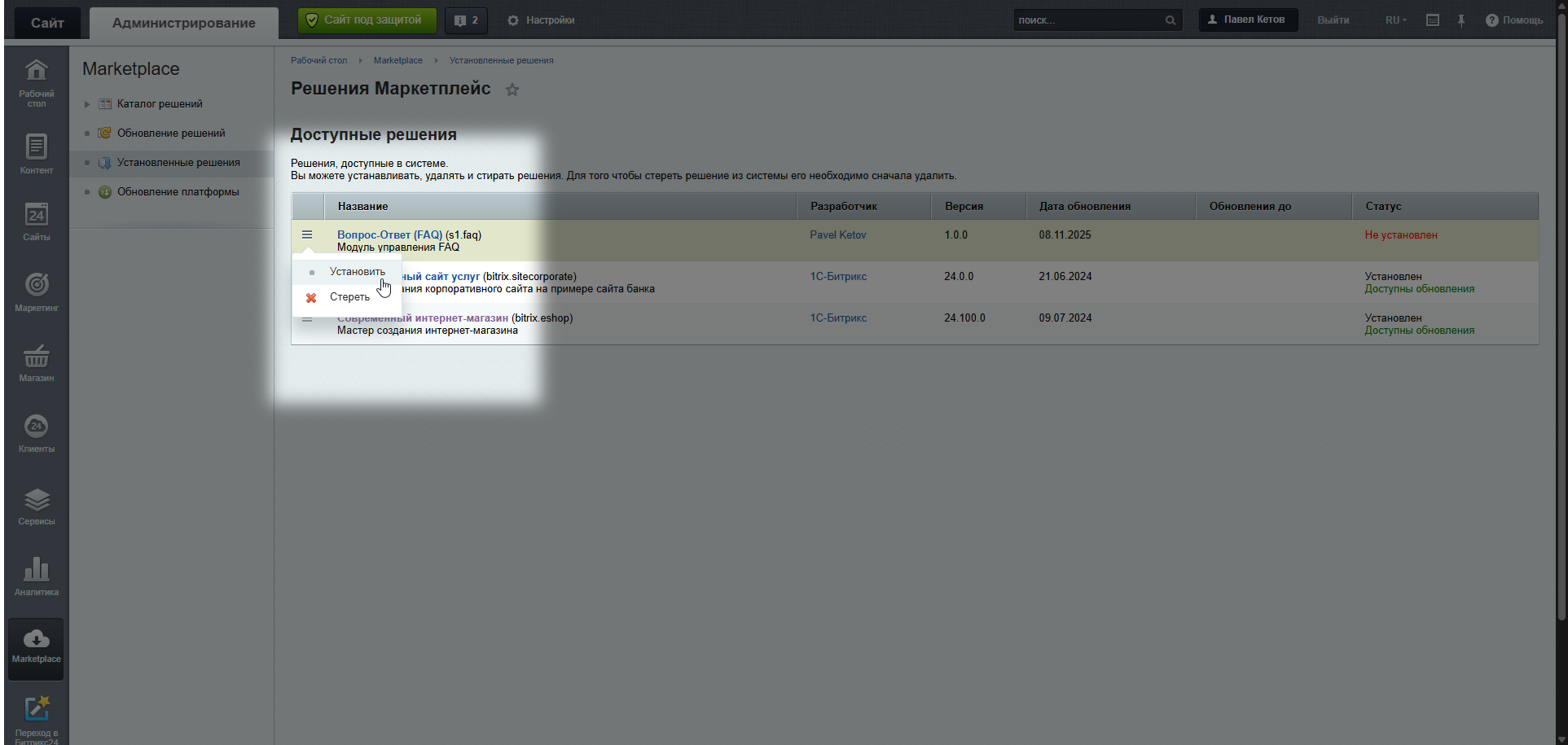The image size is (1568, 745).
Task: Open the Вопрос-Ответ (FAQ) solution link
Action: point(389,235)
